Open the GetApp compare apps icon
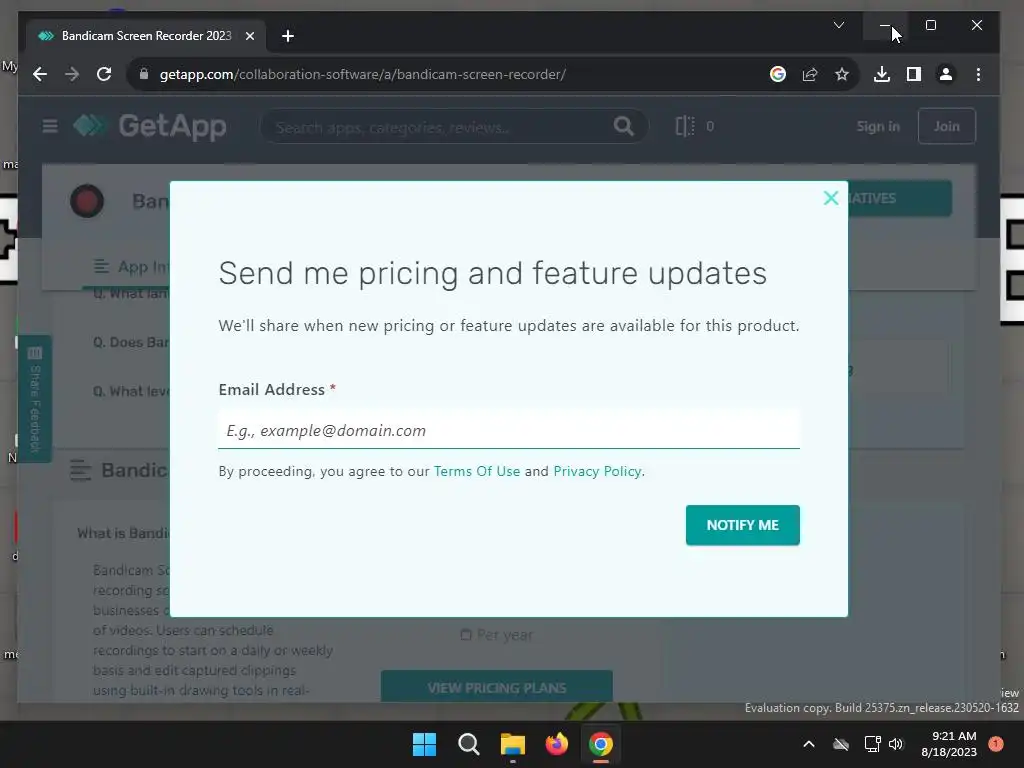Screen dimensions: 1024x768 tap(684, 126)
